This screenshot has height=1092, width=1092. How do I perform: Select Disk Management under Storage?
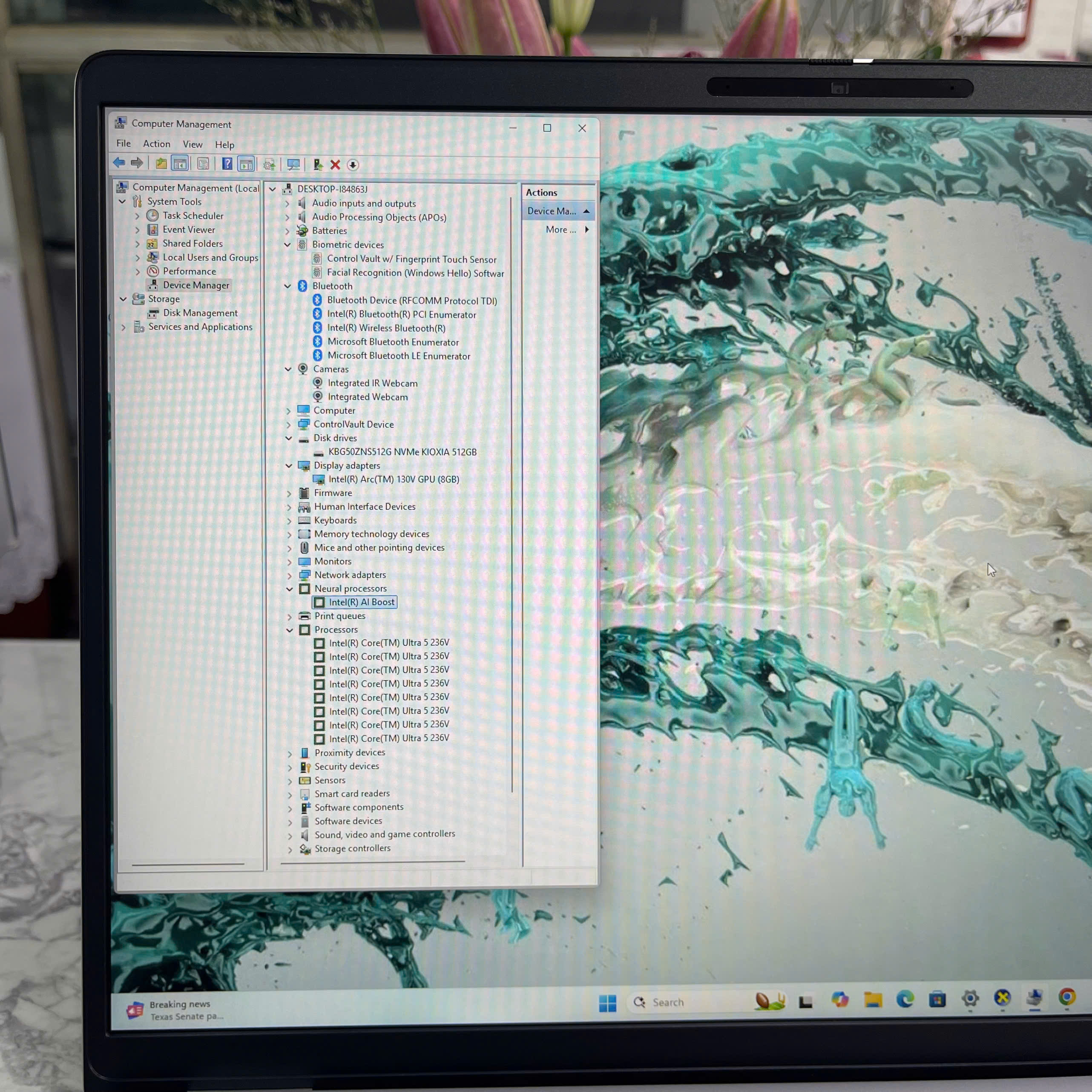click(200, 313)
